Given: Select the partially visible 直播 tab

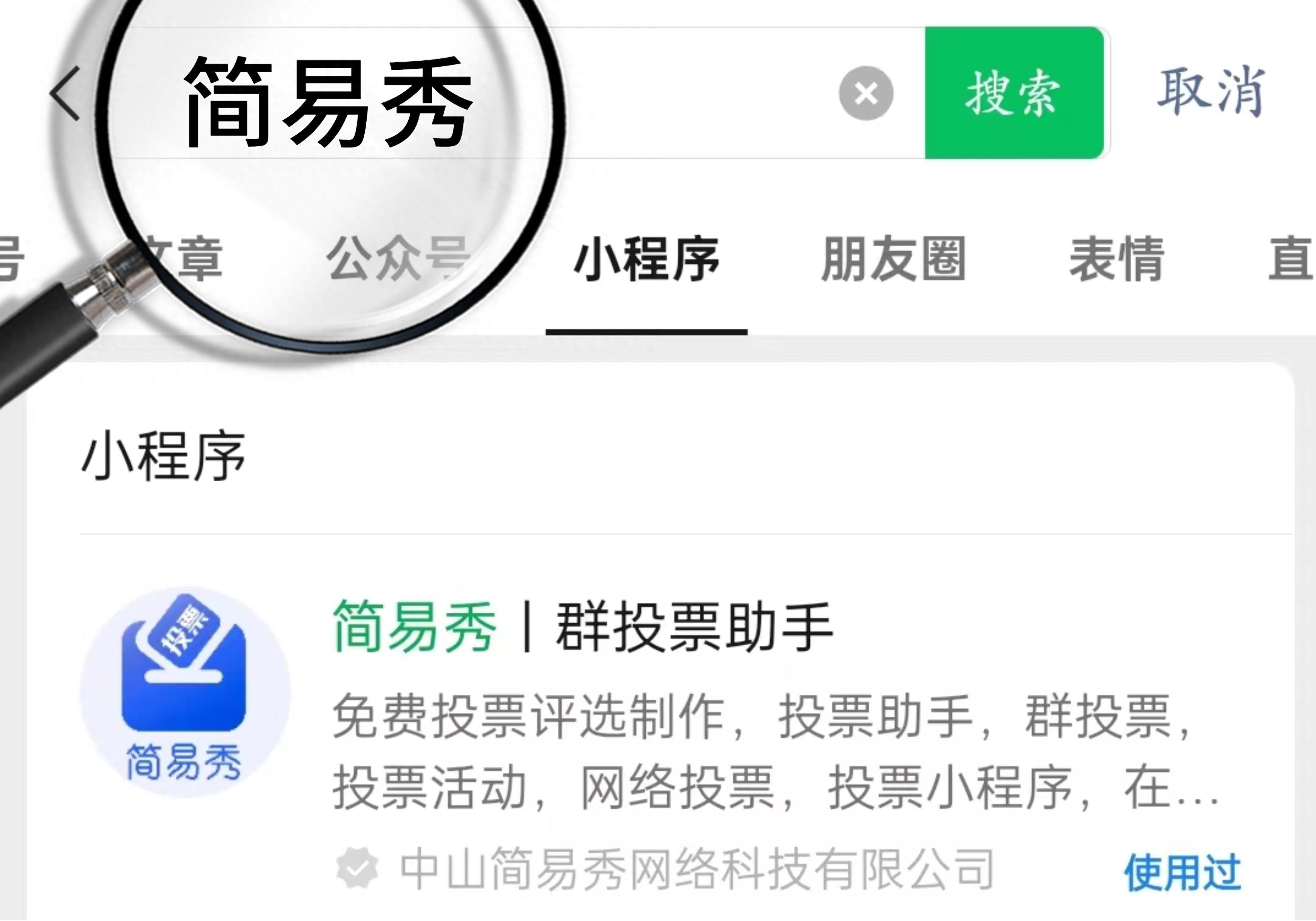Looking at the screenshot, I should pyautogui.click(x=1291, y=259).
